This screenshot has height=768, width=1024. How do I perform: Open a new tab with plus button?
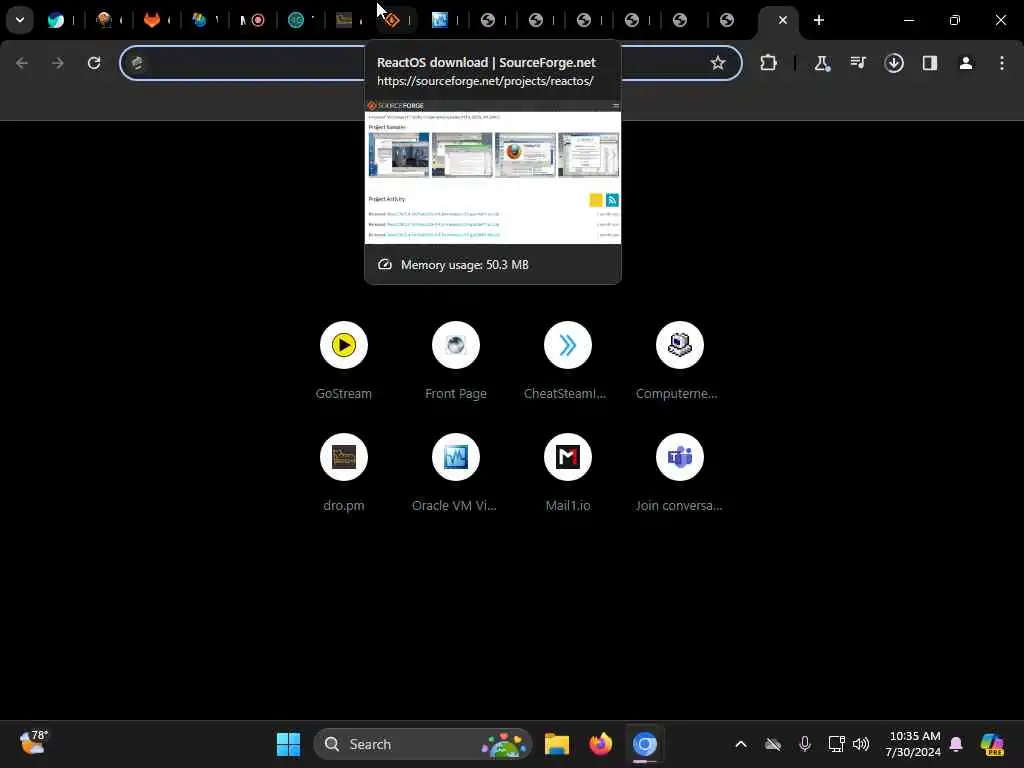point(819,20)
